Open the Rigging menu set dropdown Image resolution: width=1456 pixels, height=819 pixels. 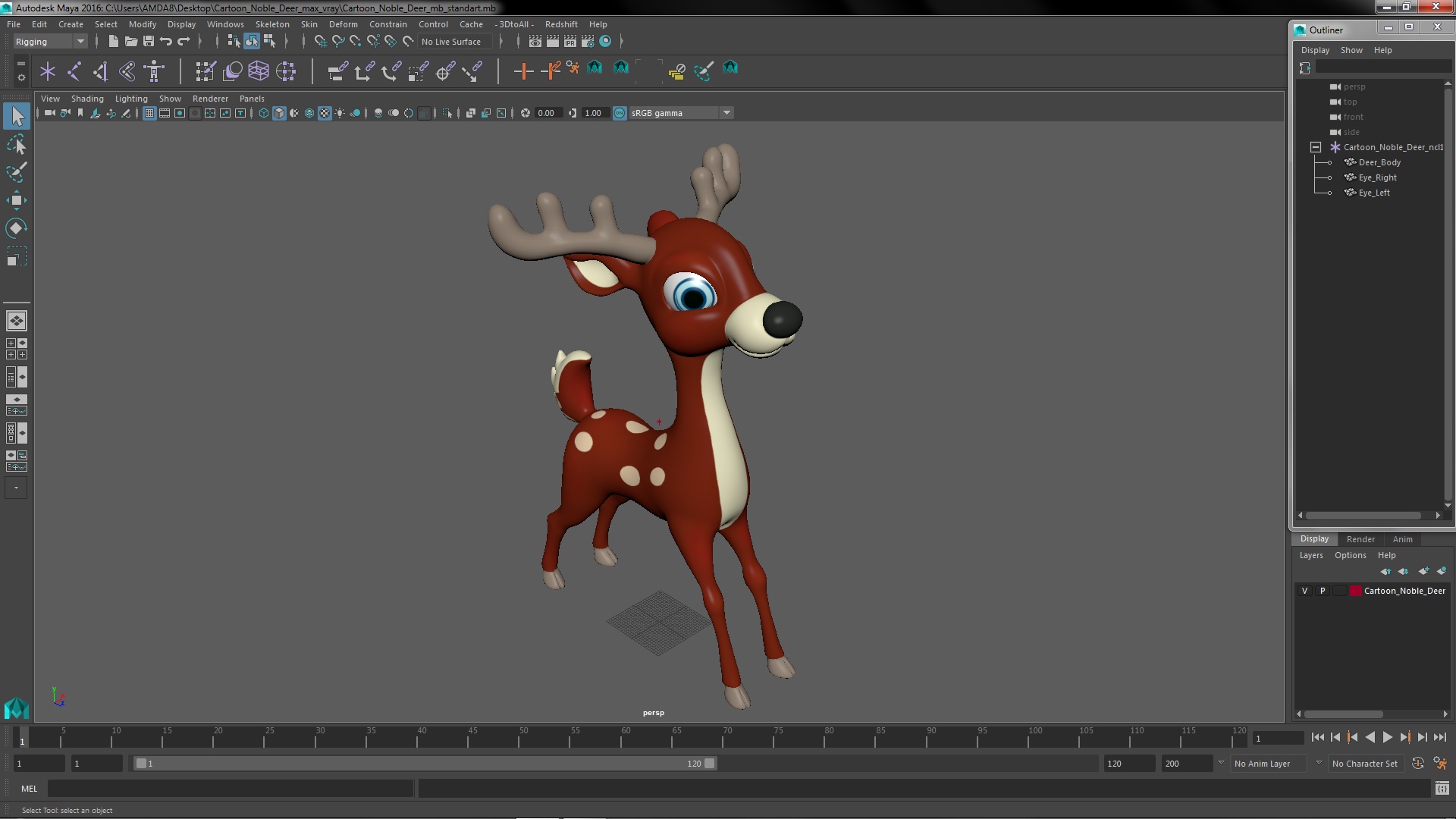(50, 42)
